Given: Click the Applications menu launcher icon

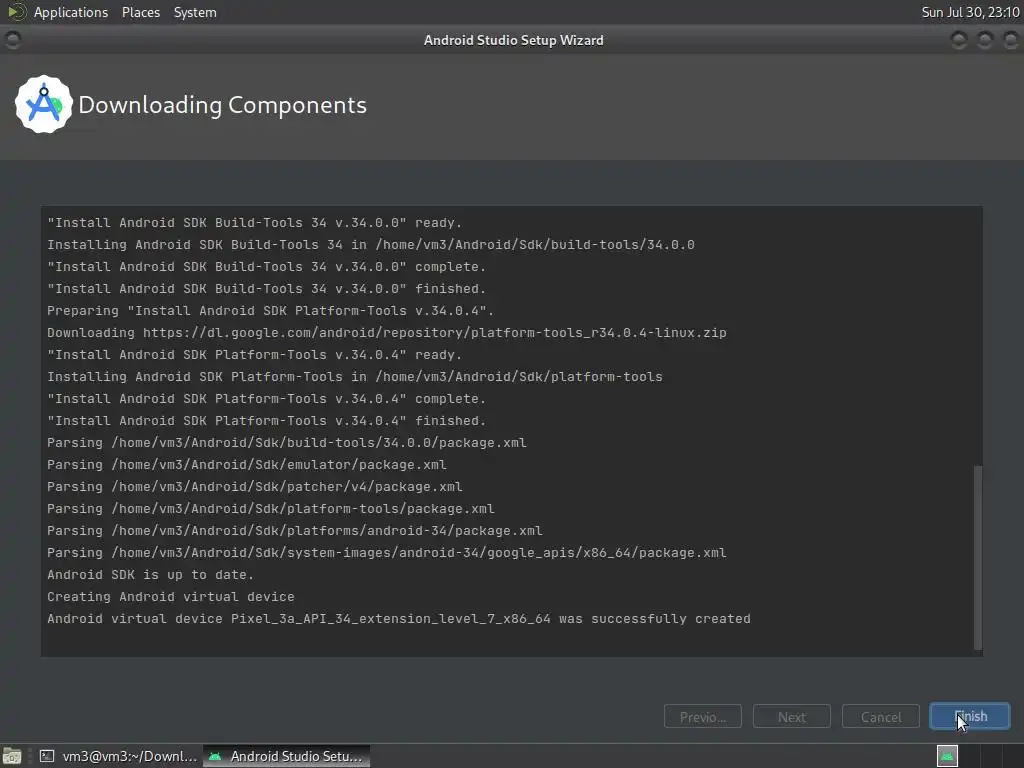Looking at the screenshot, I should pyautogui.click(x=16, y=12).
